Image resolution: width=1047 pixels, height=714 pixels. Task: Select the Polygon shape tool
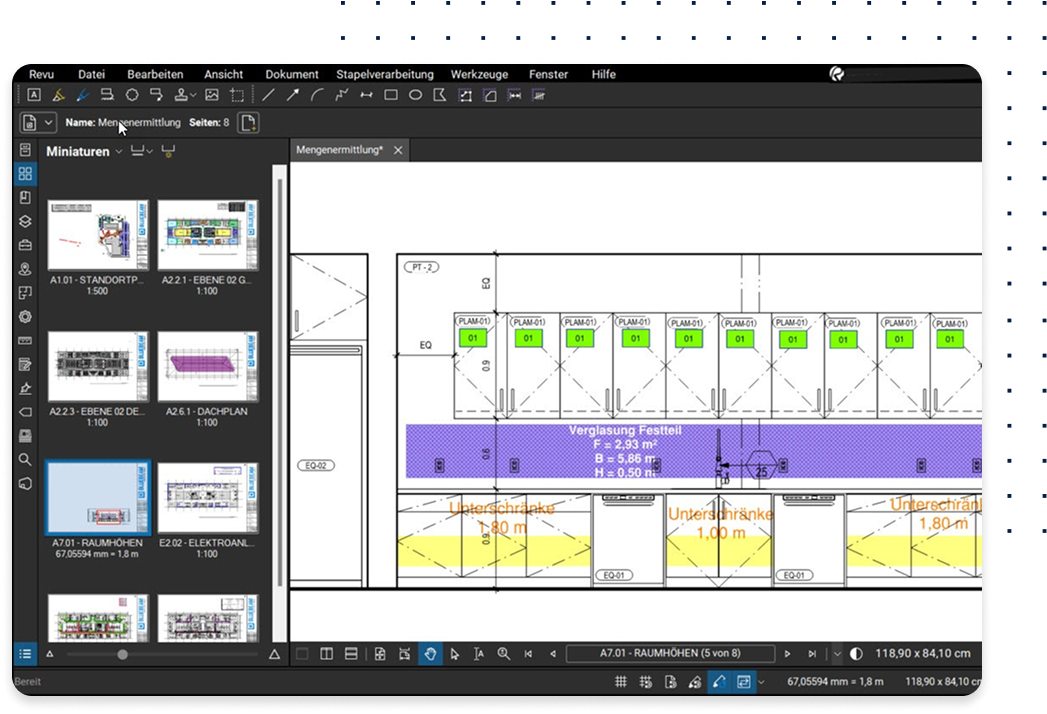coord(439,95)
